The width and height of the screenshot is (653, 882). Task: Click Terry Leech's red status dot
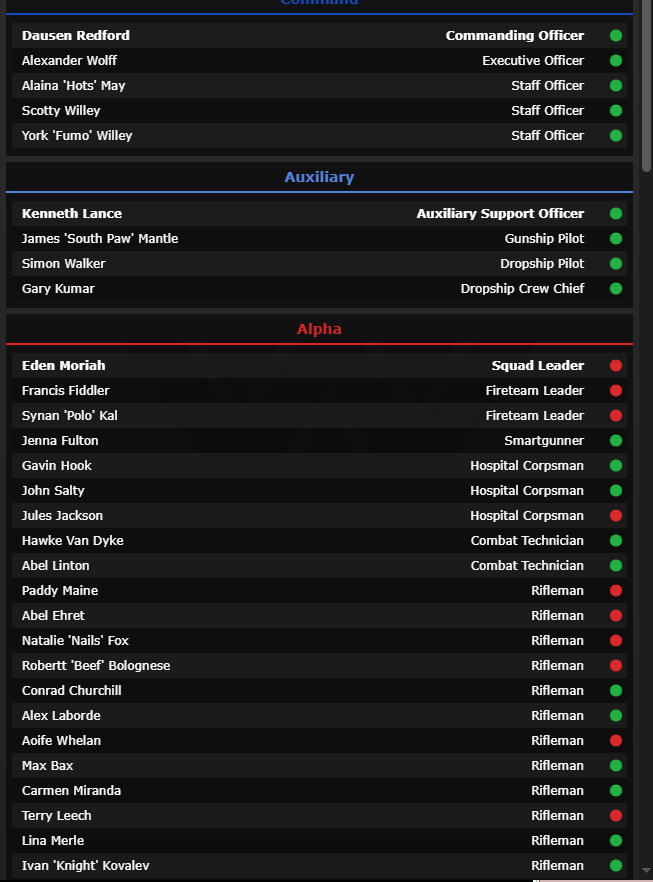click(616, 816)
